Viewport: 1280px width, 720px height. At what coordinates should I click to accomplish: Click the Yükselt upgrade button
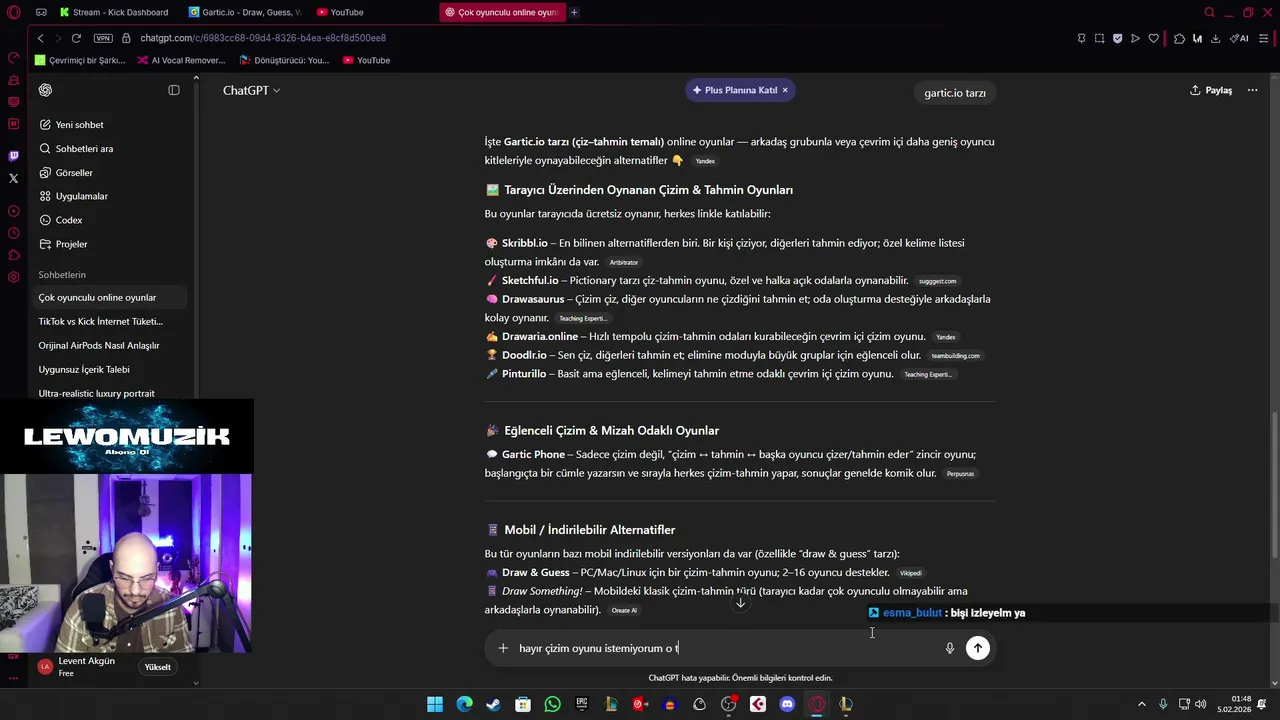click(x=158, y=667)
